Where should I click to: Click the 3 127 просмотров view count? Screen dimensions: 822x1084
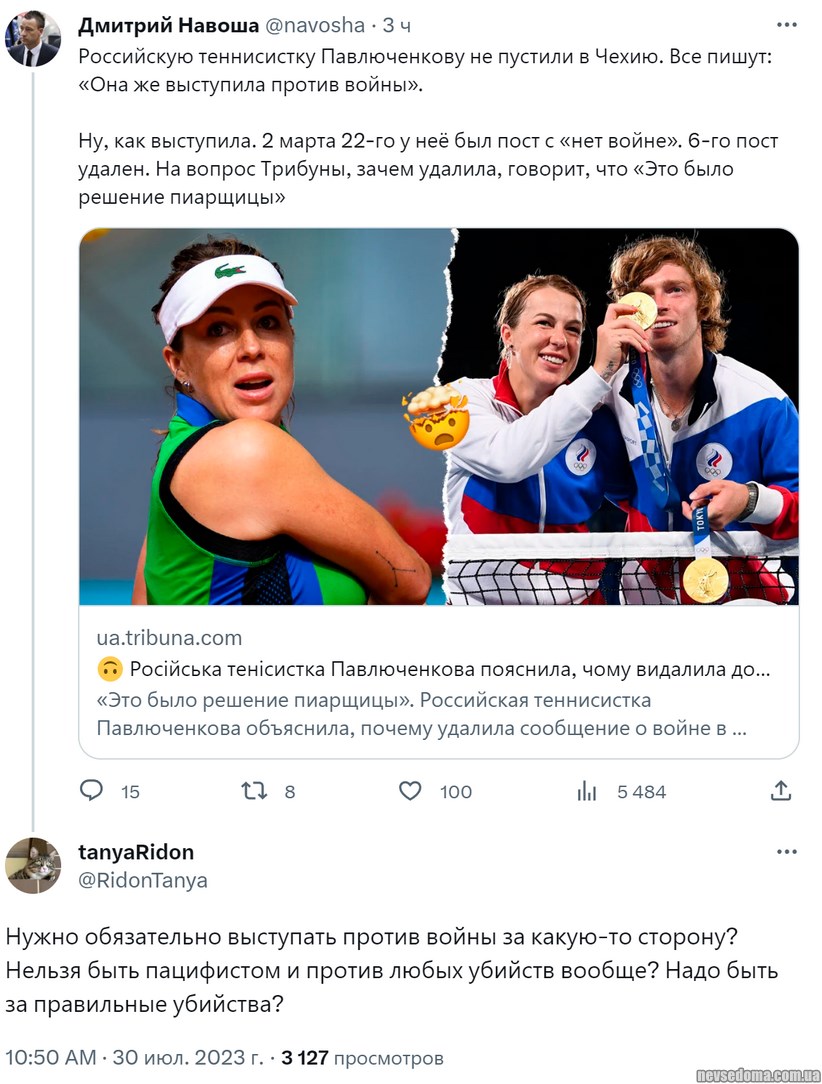(363, 1057)
